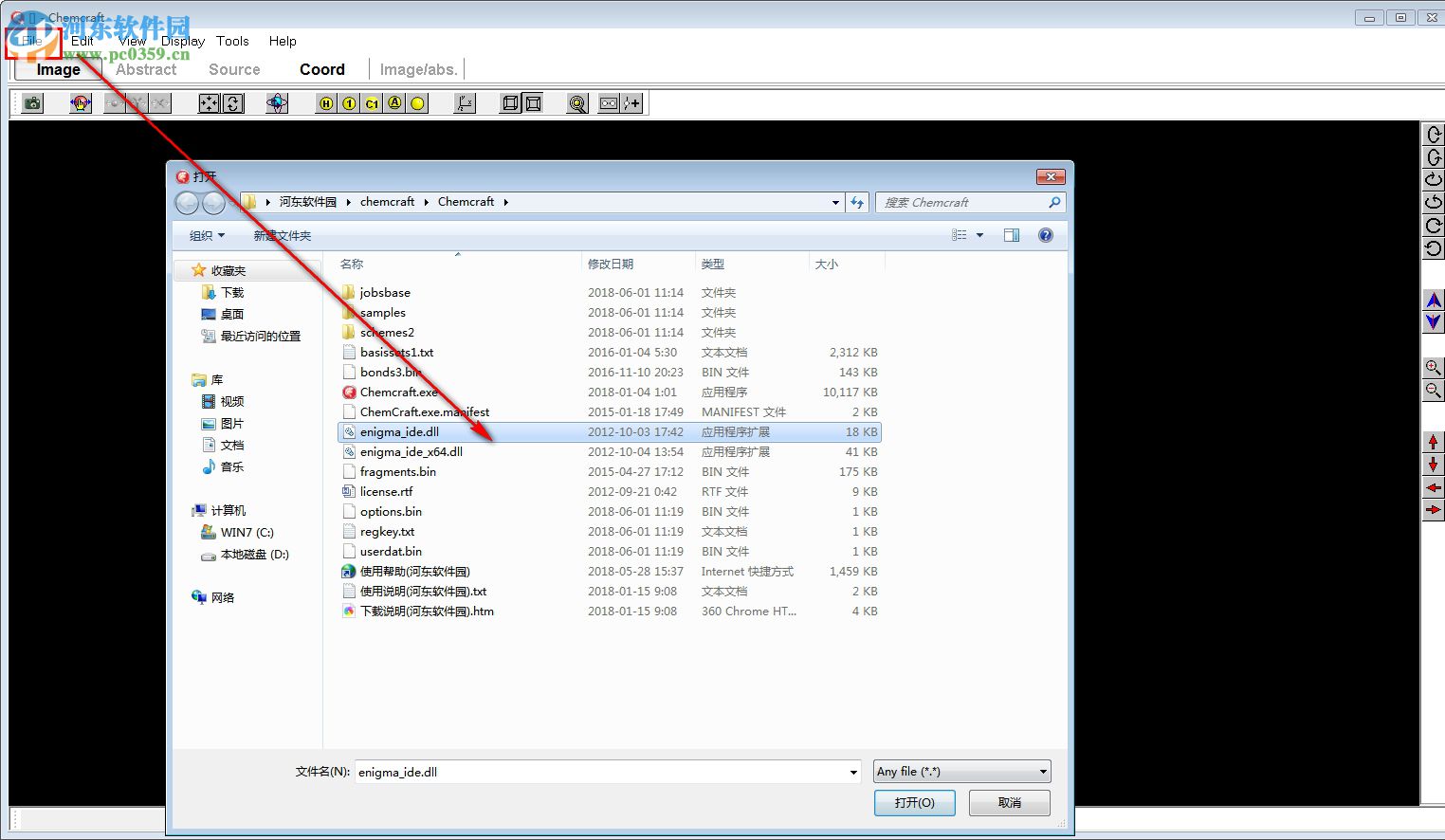The image size is (1445, 840).
Task: Toggle the yellow underlined A label icon
Action: tap(395, 103)
